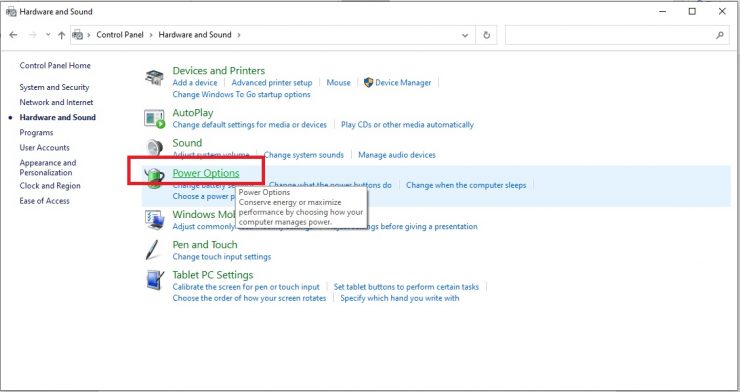This screenshot has height=392, width=740.
Task: Click Change when the computer sleeps
Action: coord(466,185)
